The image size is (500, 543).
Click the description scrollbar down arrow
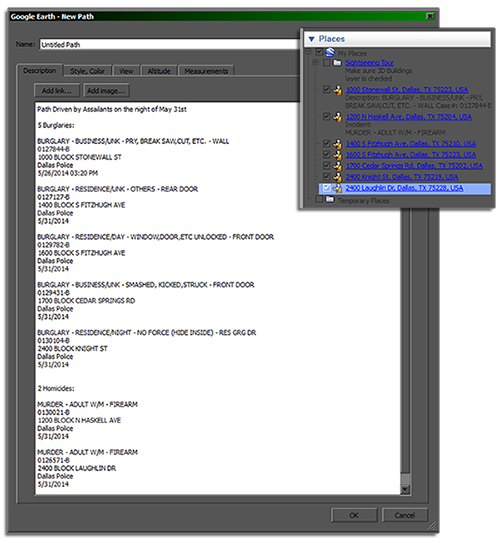(x=405, y=489)
